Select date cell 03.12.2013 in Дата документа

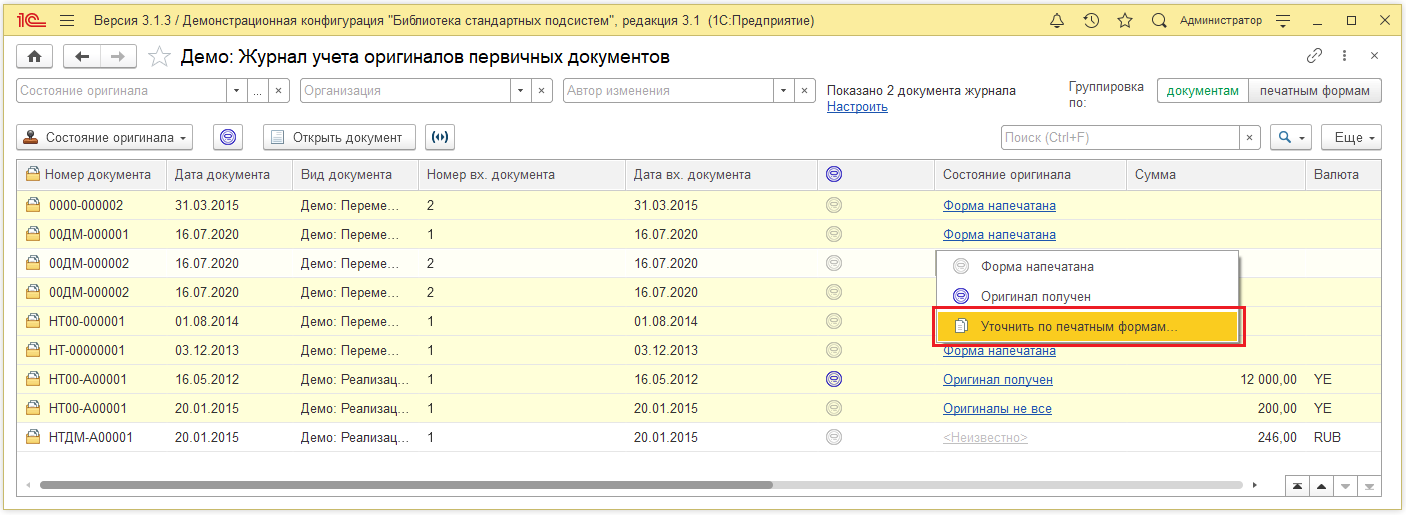(230, 350)
